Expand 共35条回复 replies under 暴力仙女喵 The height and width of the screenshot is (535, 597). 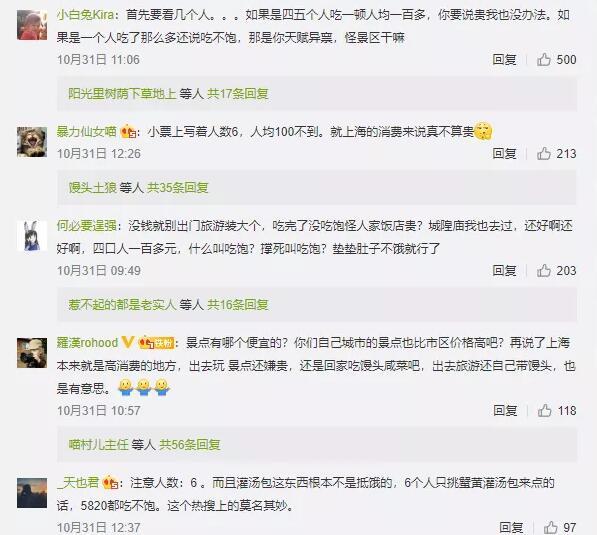tap(178, 188)
